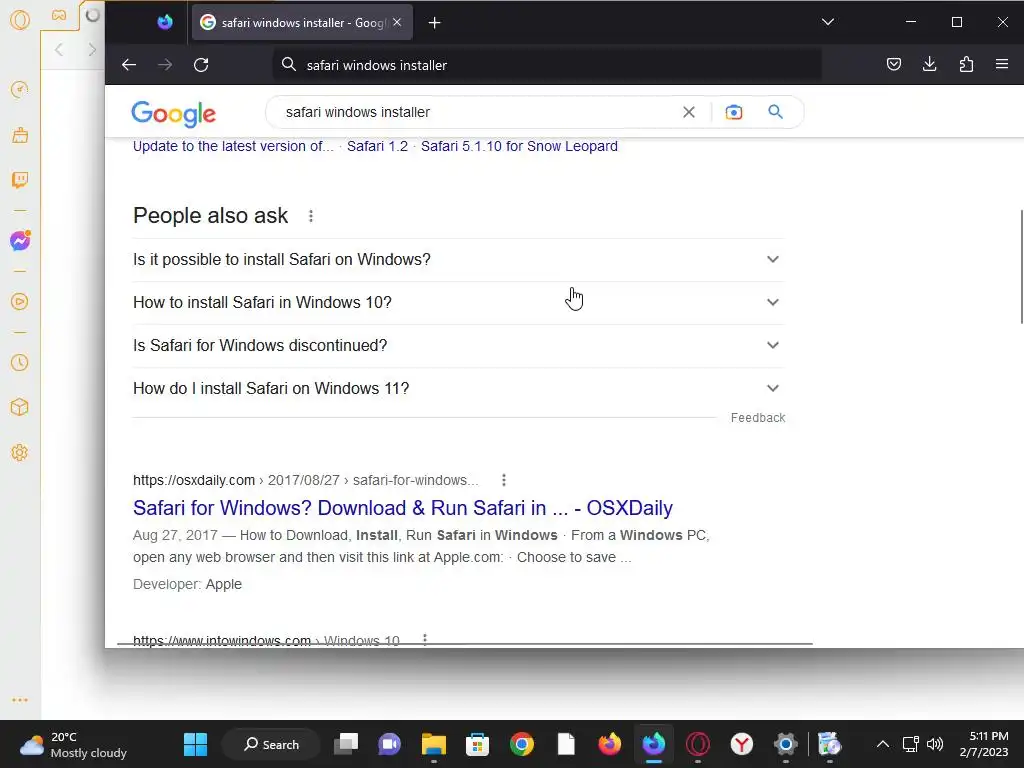Open Safari 1.2 sitelink
The width and height of the screenshot is (1024, 768).
tap(377, 146)
